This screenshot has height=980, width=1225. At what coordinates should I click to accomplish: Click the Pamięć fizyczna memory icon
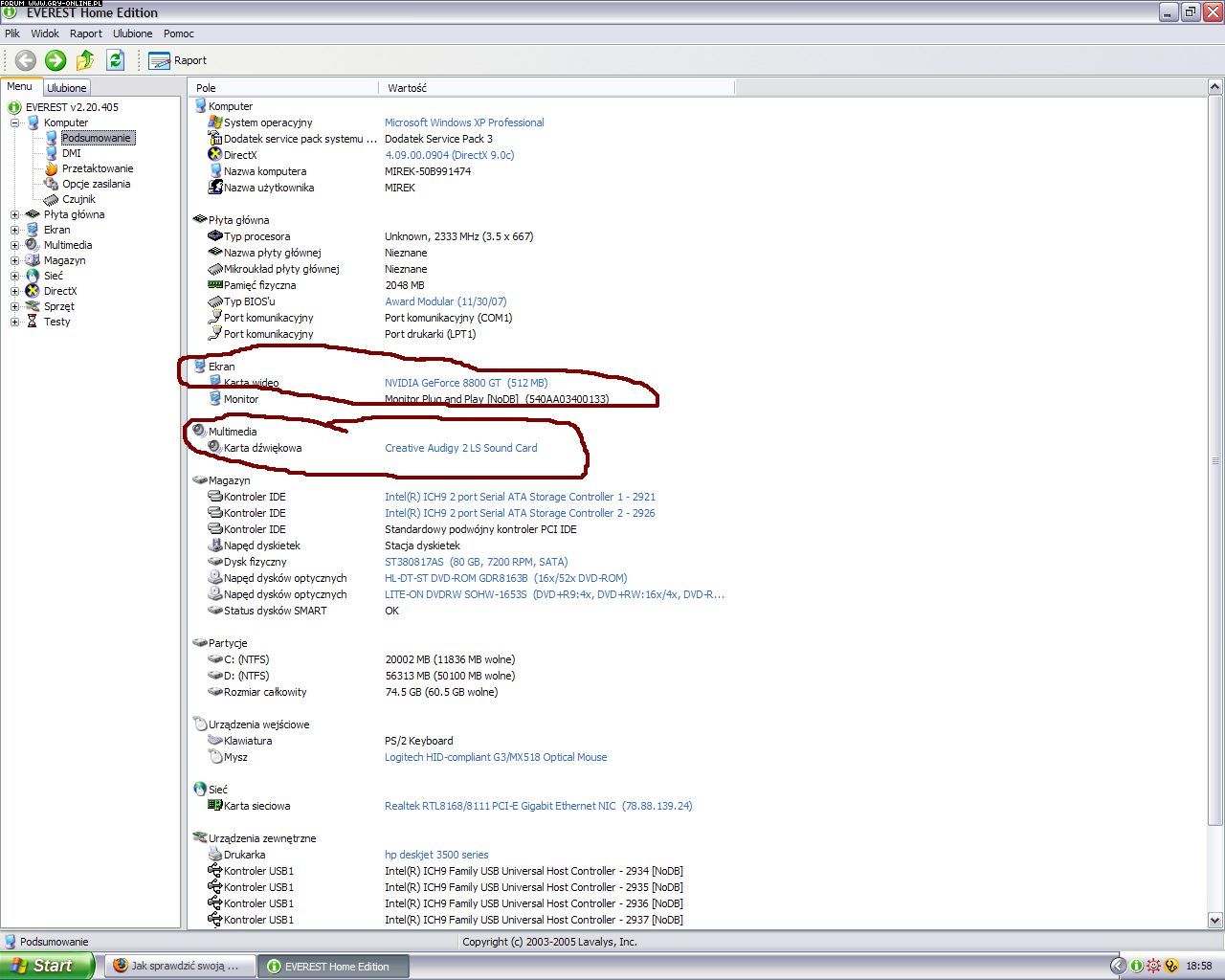pos(215,285)
